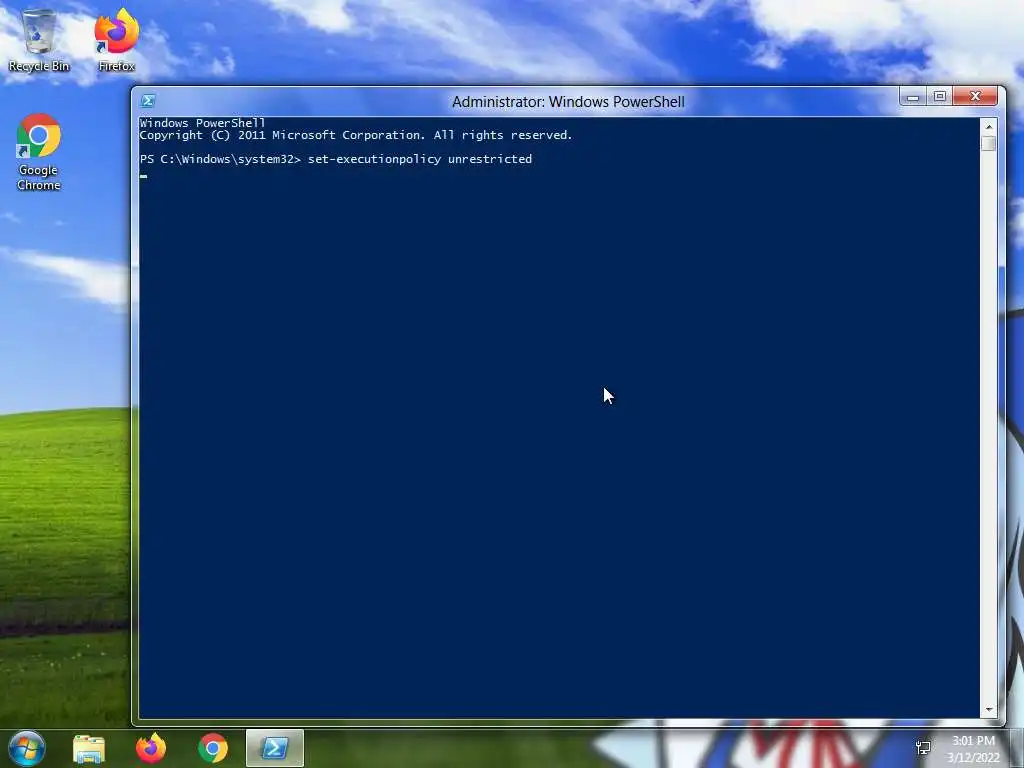
Task: Select the Google Chrome desktop shortcut
Action: [x=39, y=152]
